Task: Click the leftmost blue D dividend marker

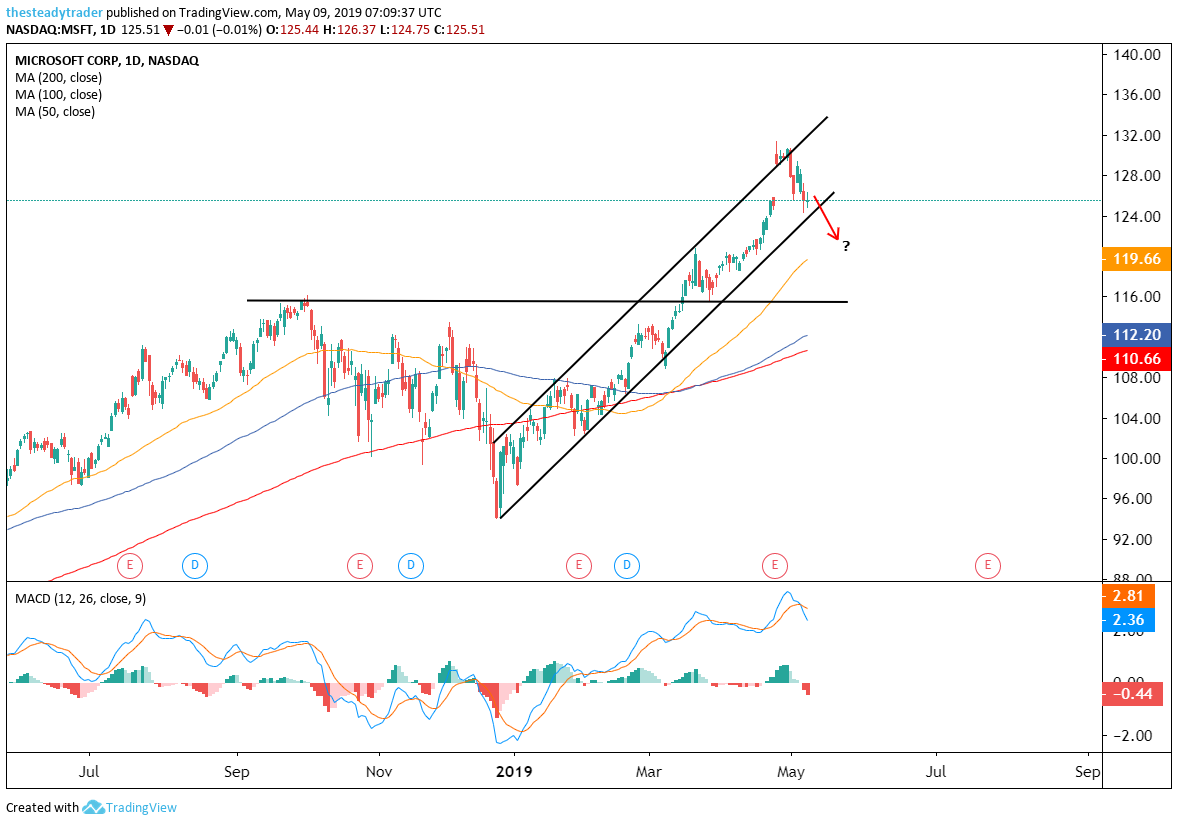Action: tap(195, 565)
